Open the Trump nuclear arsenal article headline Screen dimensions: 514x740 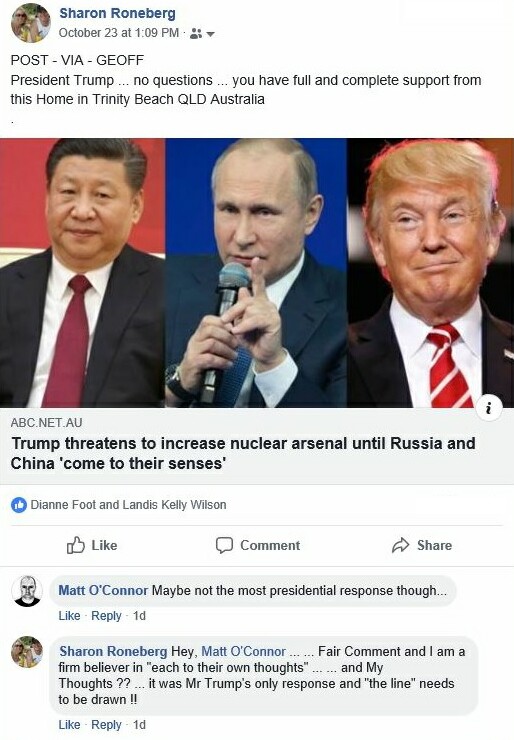(x=243, y=453)
